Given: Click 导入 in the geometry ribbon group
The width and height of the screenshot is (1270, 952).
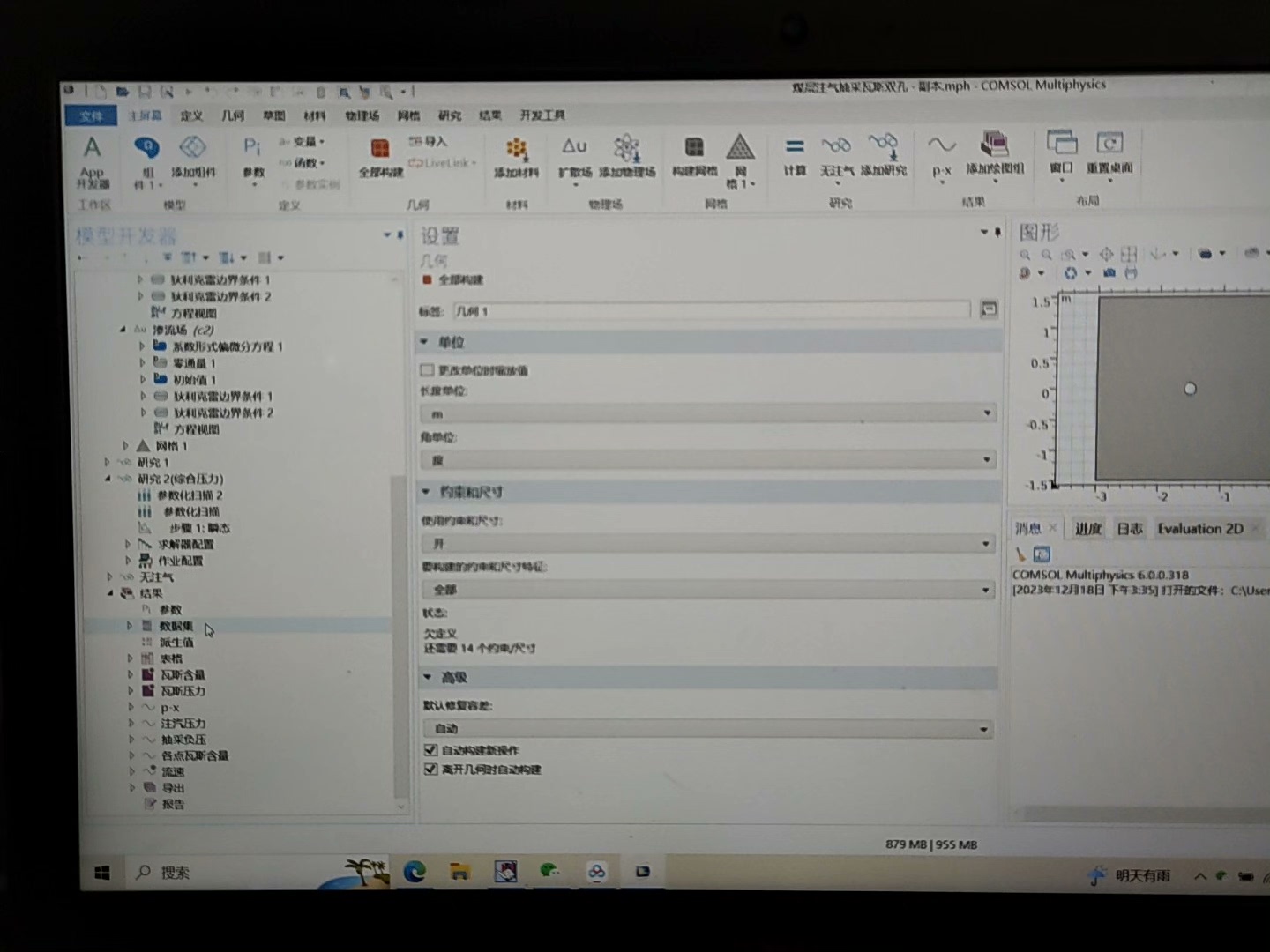Looking at the screenshot, I should pos(429,141).
